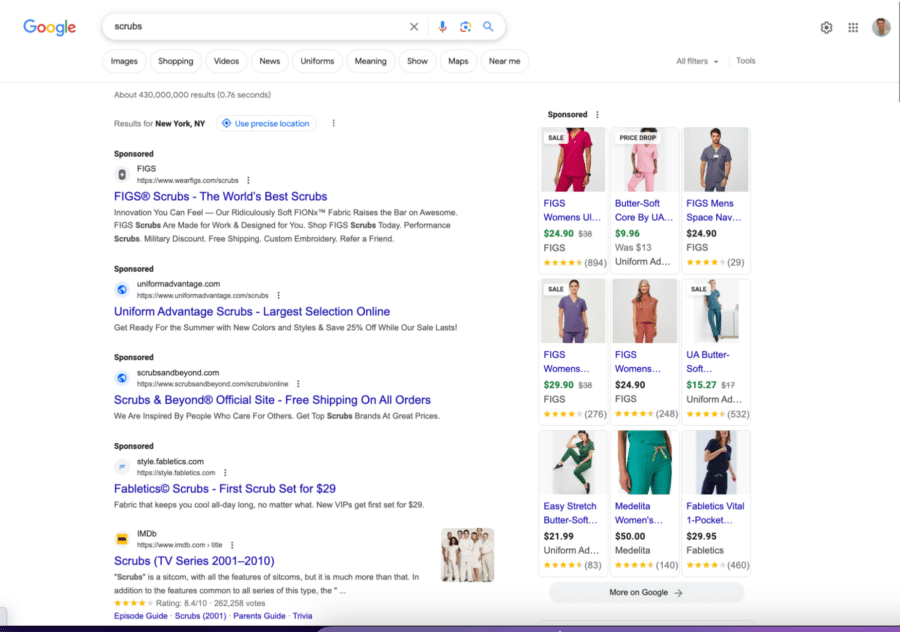The width and height of the screenshot is (900, 632).
Task: Open Google Lens image search icon
Action: point(465,26)
